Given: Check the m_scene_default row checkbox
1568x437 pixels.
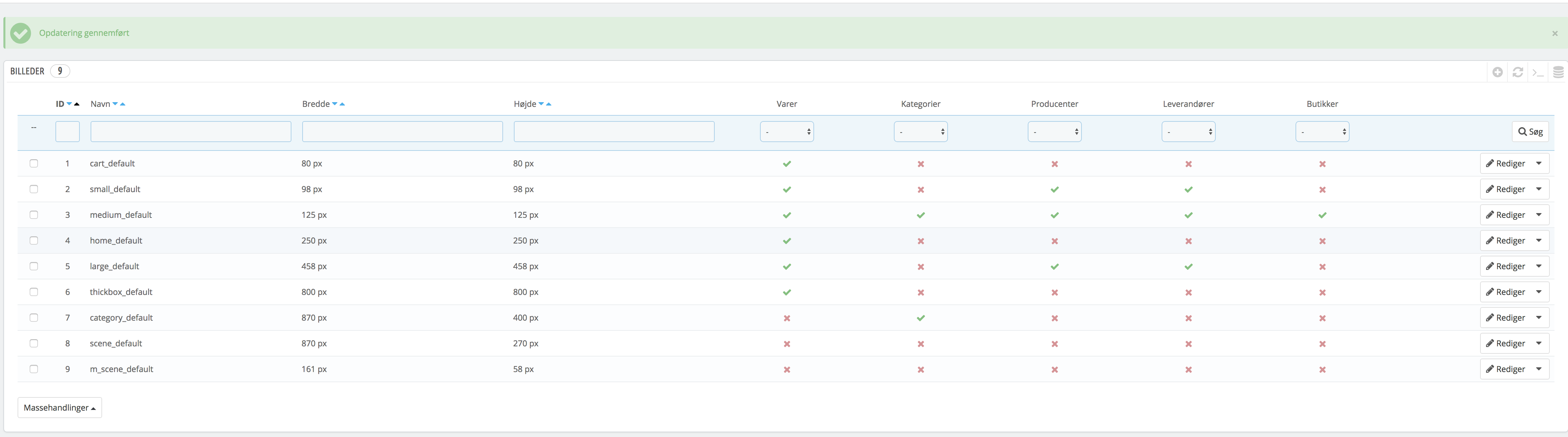Looking at the screenshot, I should point(34,369).
